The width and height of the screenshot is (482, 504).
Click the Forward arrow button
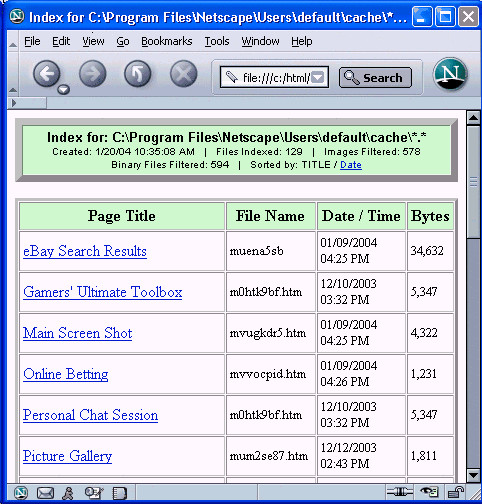point(92,74)
